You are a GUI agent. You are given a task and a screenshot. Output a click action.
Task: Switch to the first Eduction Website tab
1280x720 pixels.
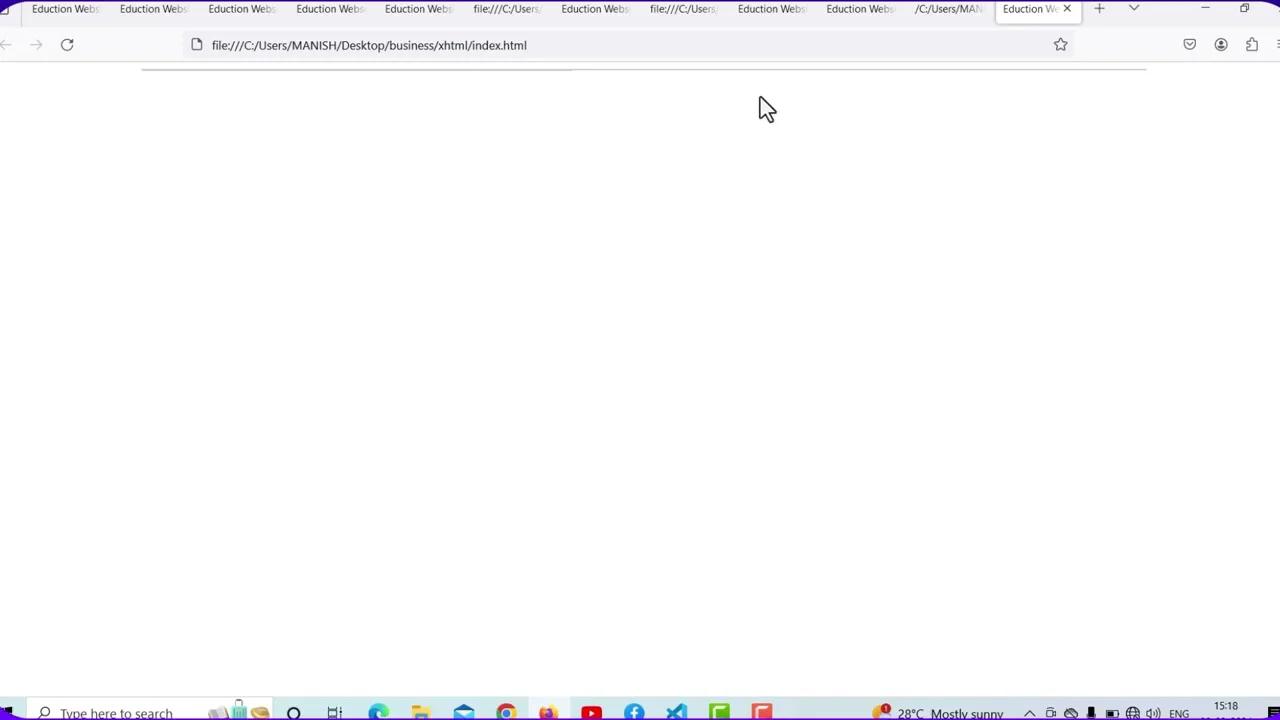click(64, 9)
